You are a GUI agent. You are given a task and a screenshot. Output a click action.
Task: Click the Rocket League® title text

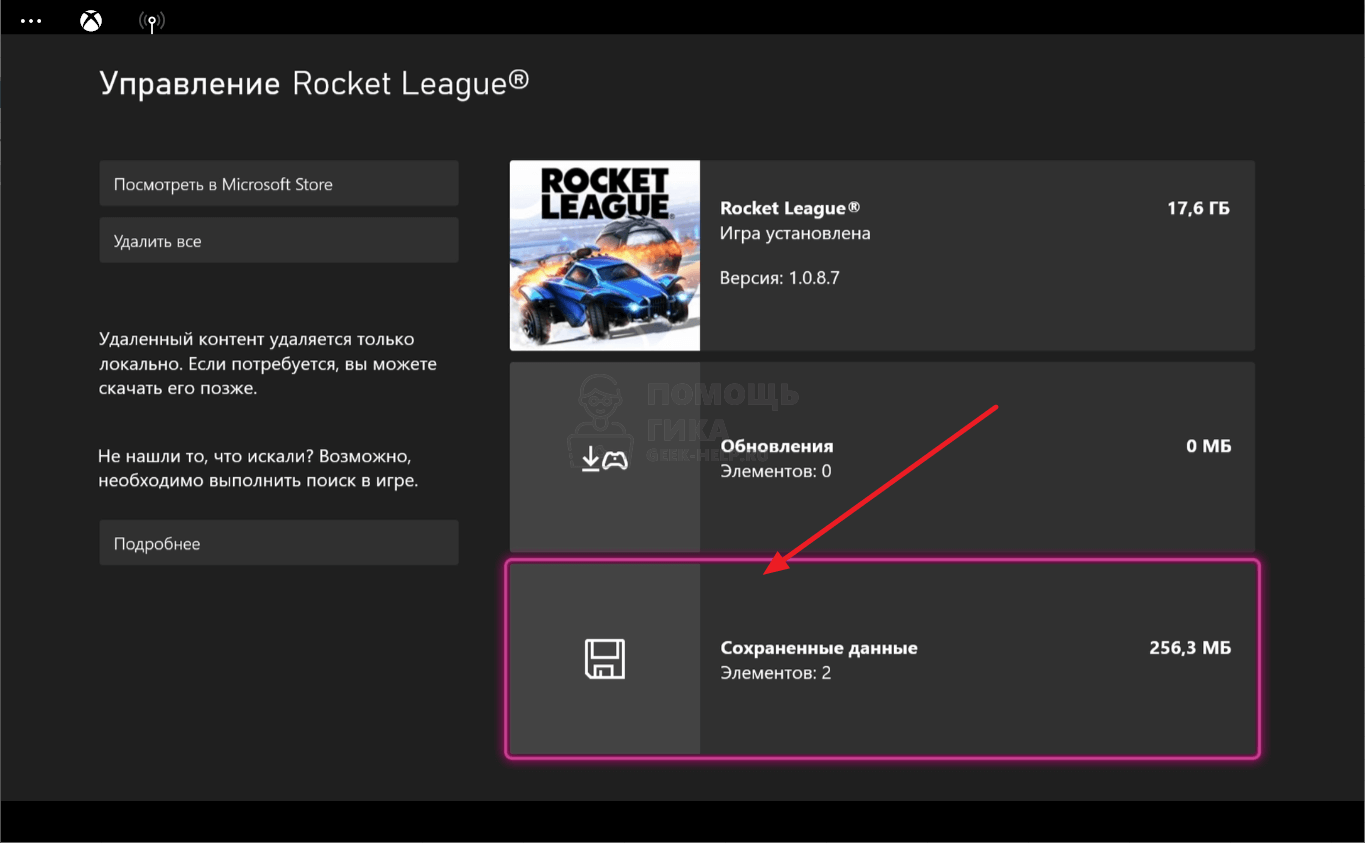[x=790, y=208]
